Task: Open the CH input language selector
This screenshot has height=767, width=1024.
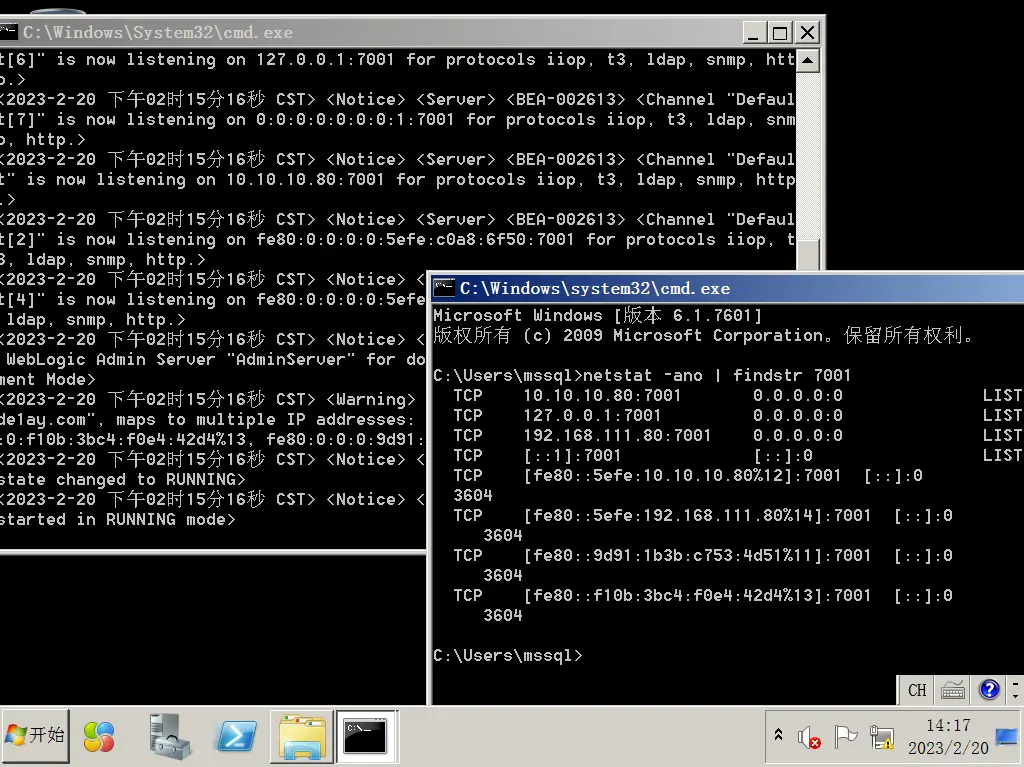Action: pos(917,689)
